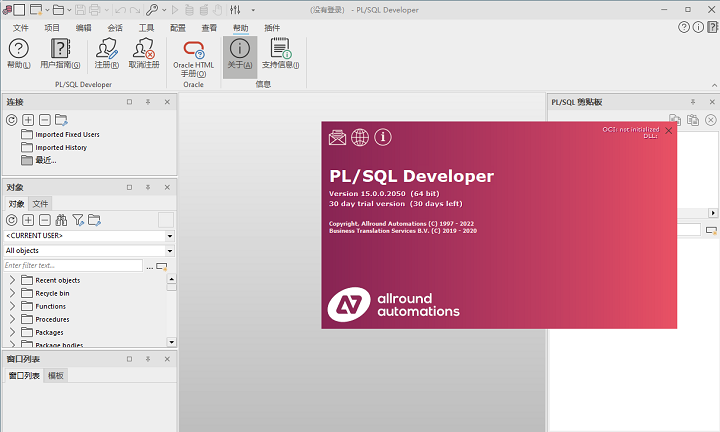Open the <CURRENT USER> dropdown
Image resolution: width=720 pixels, height=432 pixels.
[x=170, y=236]
